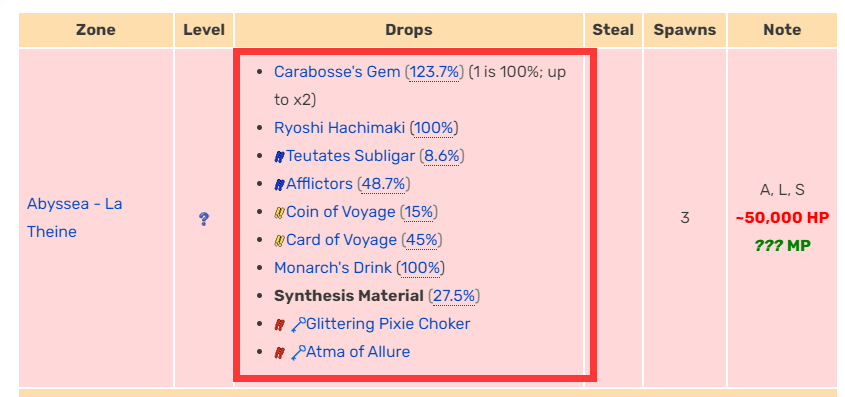
Task: Click the Drops column header
Action: pos(409,30)
